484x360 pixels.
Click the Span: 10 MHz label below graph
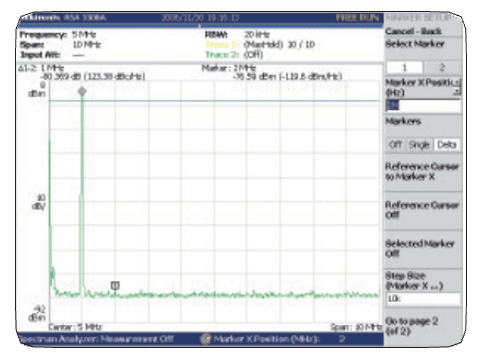pyautogui.click(x=356, y=327)
